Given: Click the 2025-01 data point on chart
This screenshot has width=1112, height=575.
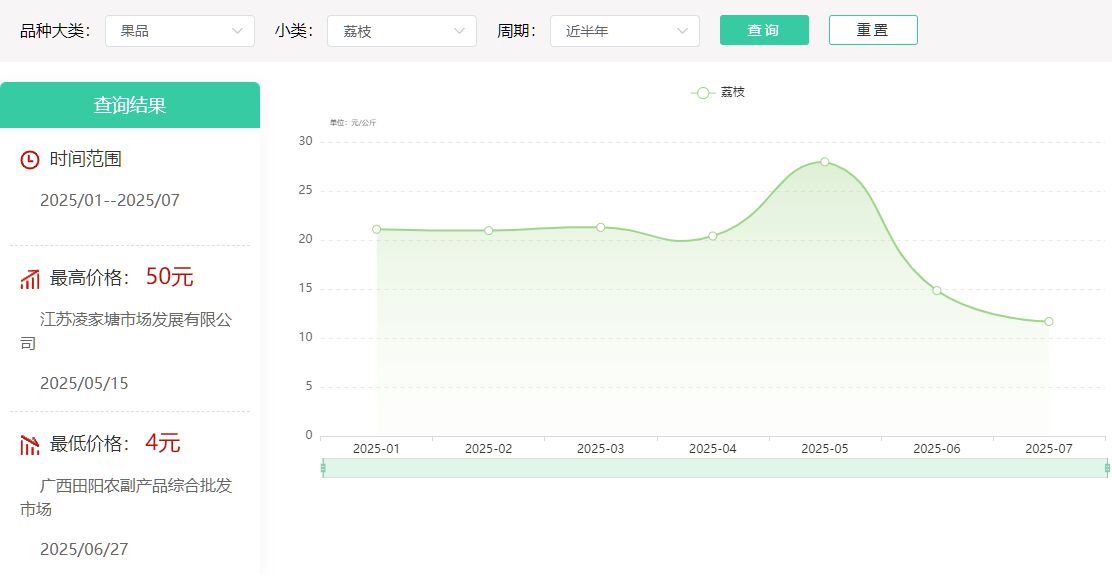Looking at the screenshot, I should (377, 229).
